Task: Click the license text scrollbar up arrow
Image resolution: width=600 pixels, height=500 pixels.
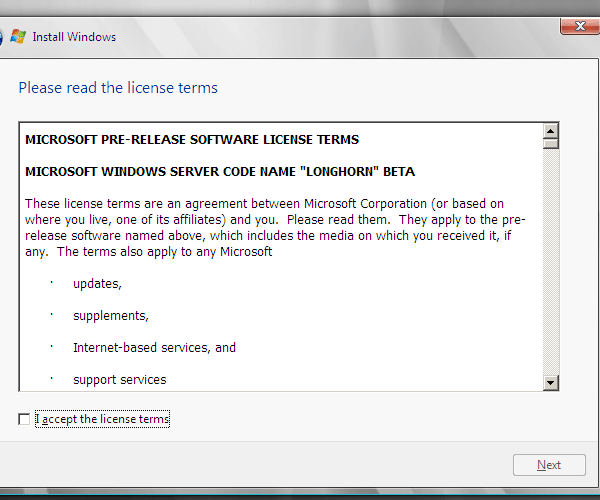Action: [x=551, y=132]
